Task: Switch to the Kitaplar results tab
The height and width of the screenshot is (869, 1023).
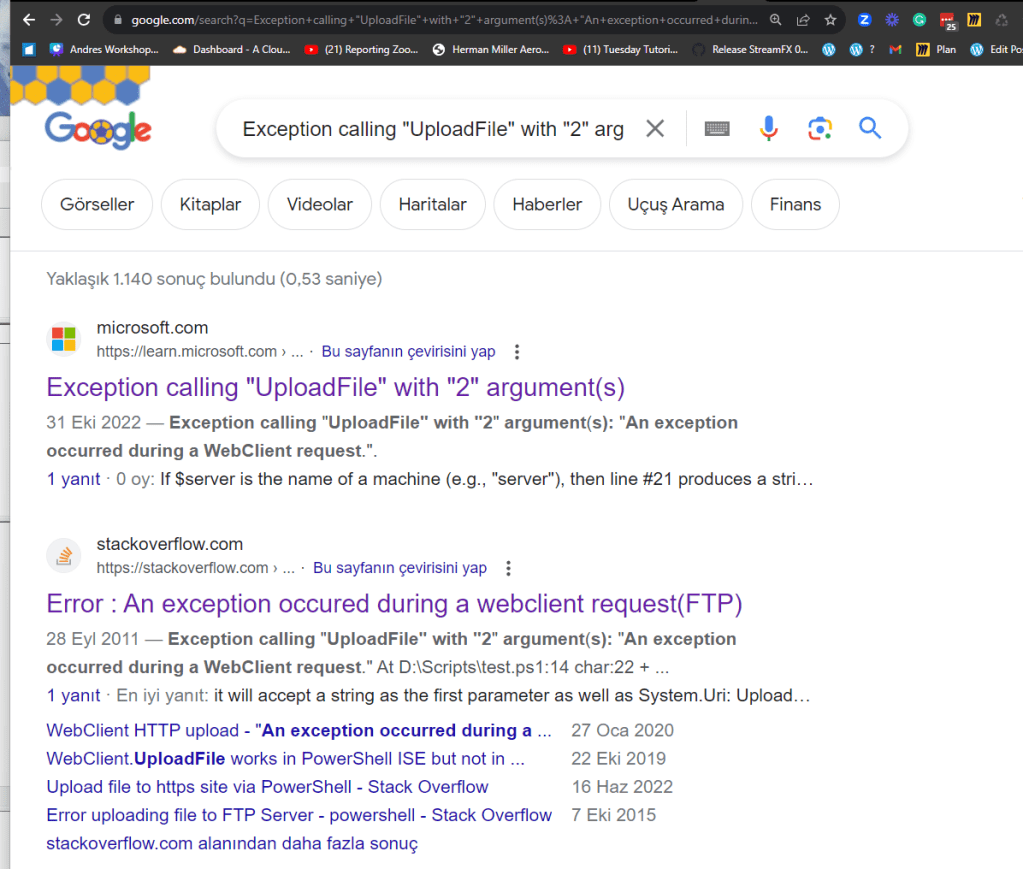Action: 210,204
